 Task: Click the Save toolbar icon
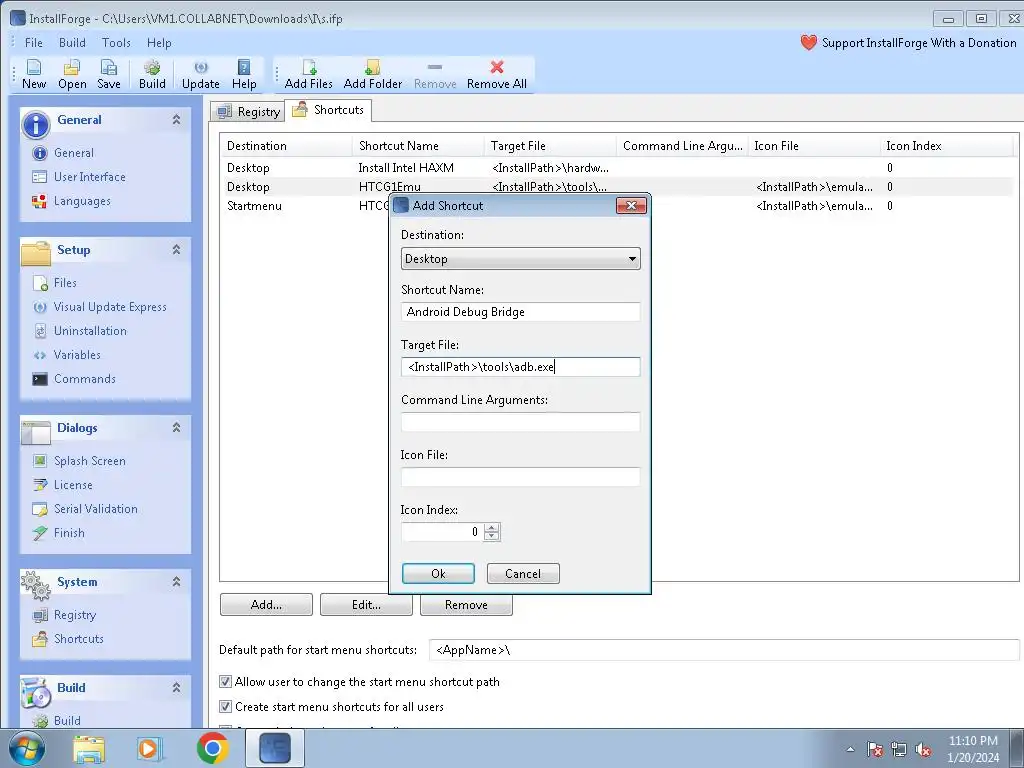[108, 74]
